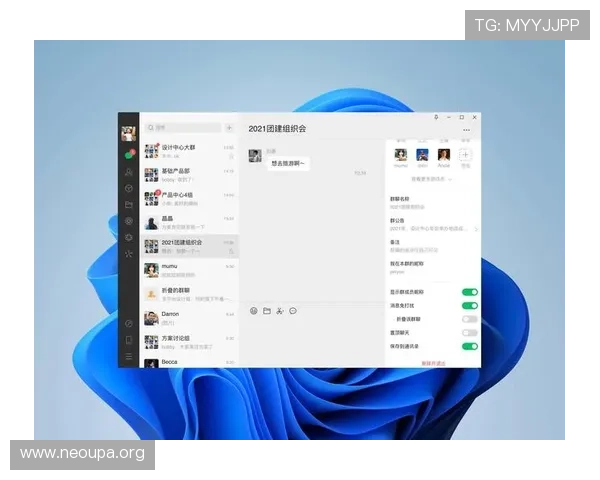Click the red 删除并退出 link
The width and height of the screenshot is (600, 480).
click(433, 363)
